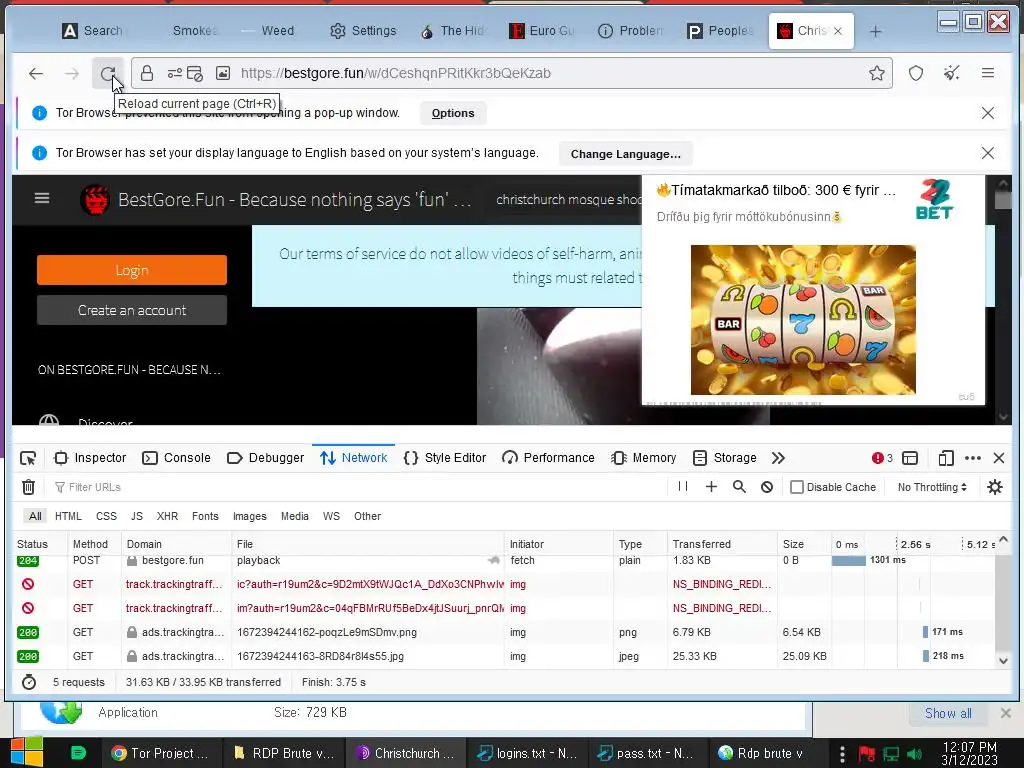Open the Performance tab
Screen dimensions: 1024x768
548,458
